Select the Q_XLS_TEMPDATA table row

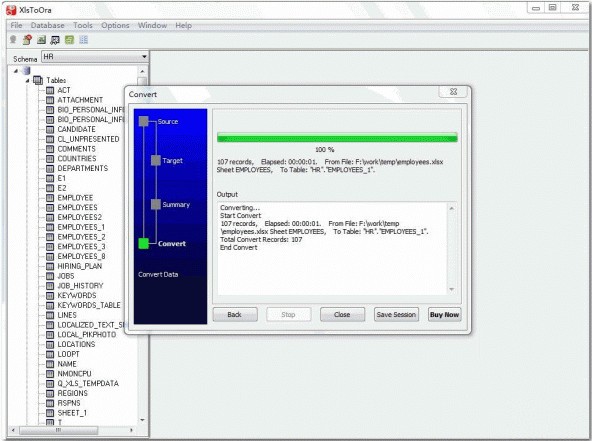[x=88, y=383]
